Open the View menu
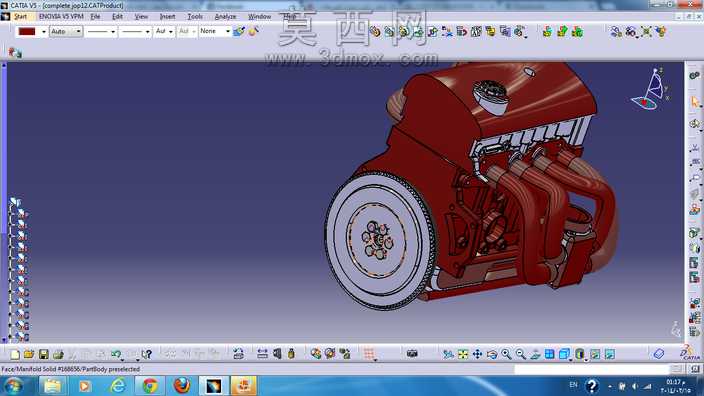The width and height of the screenshot is (704, 396). coord(141,17)
